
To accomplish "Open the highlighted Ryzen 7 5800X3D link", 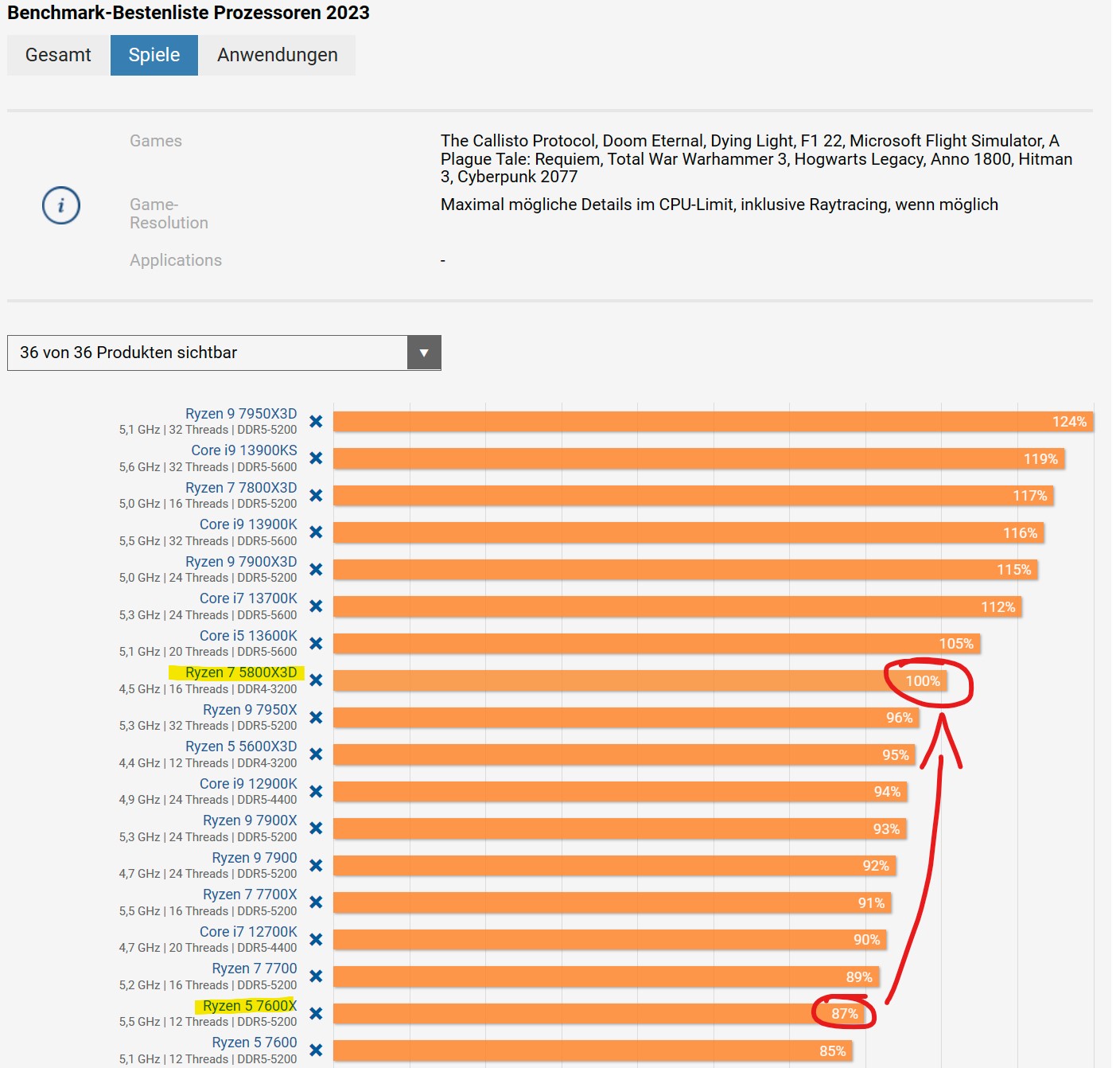I will click(241, 672).
